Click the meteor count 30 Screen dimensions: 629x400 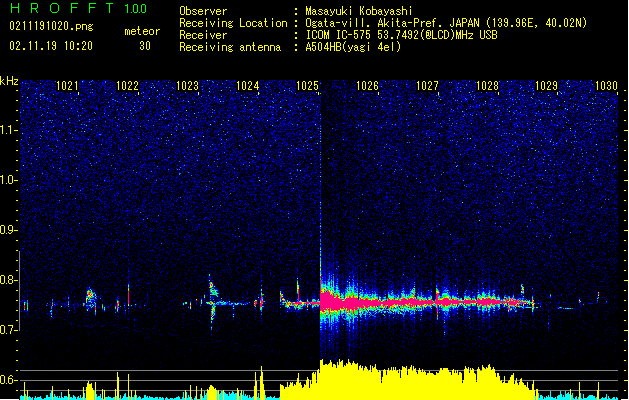(145, 46)
